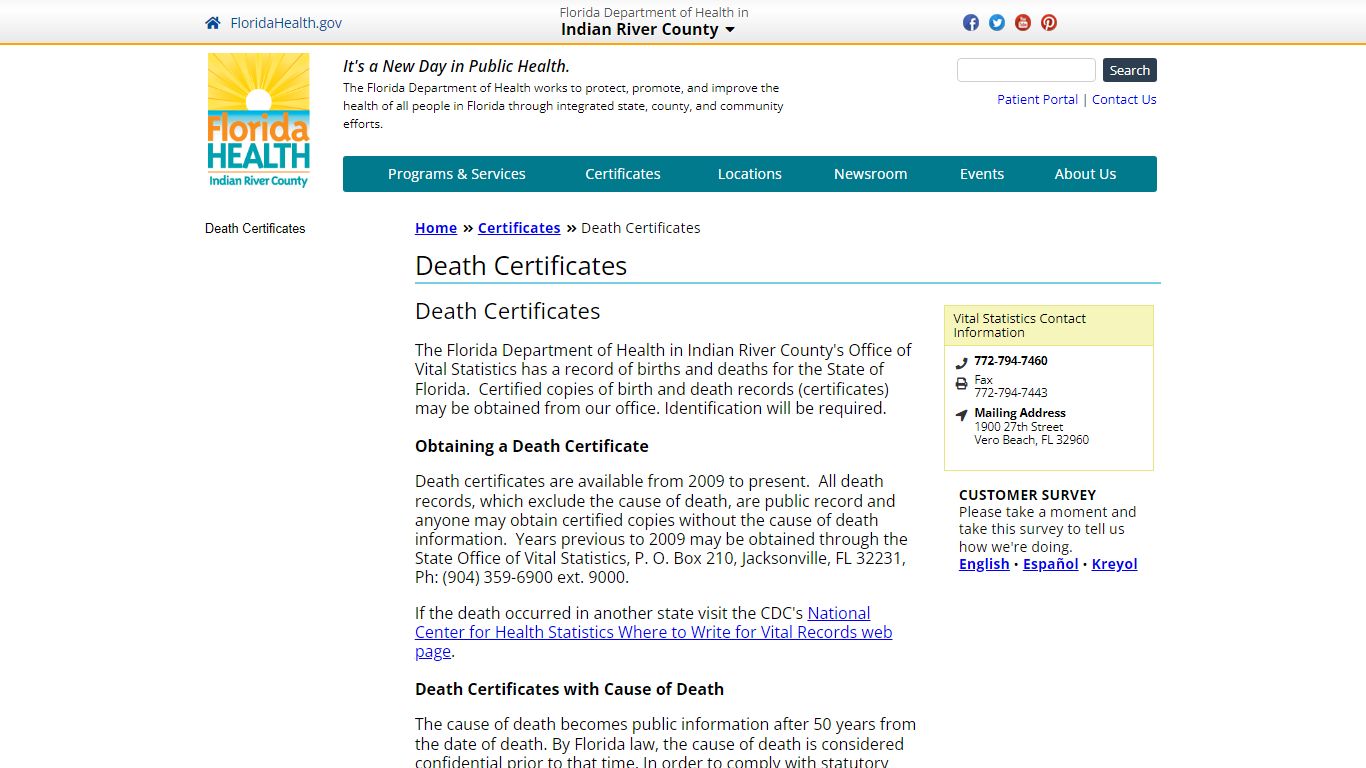Click the fax number 772-794-7443
Image resolution: width=1366 pixels, height=768 pixels.
1011,393
